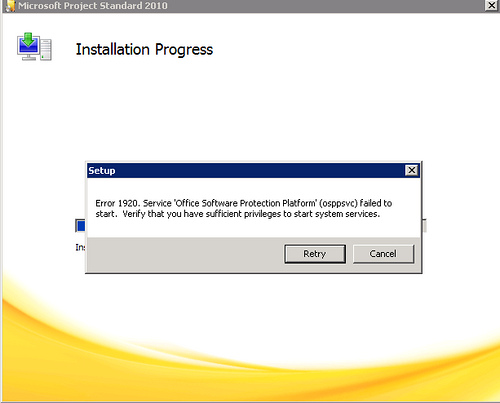Image resolution: width=500 pixels, height=403 pixels.
Task: Click the Microsoft Project Standard 2010 title text
Action: point(93,6)
